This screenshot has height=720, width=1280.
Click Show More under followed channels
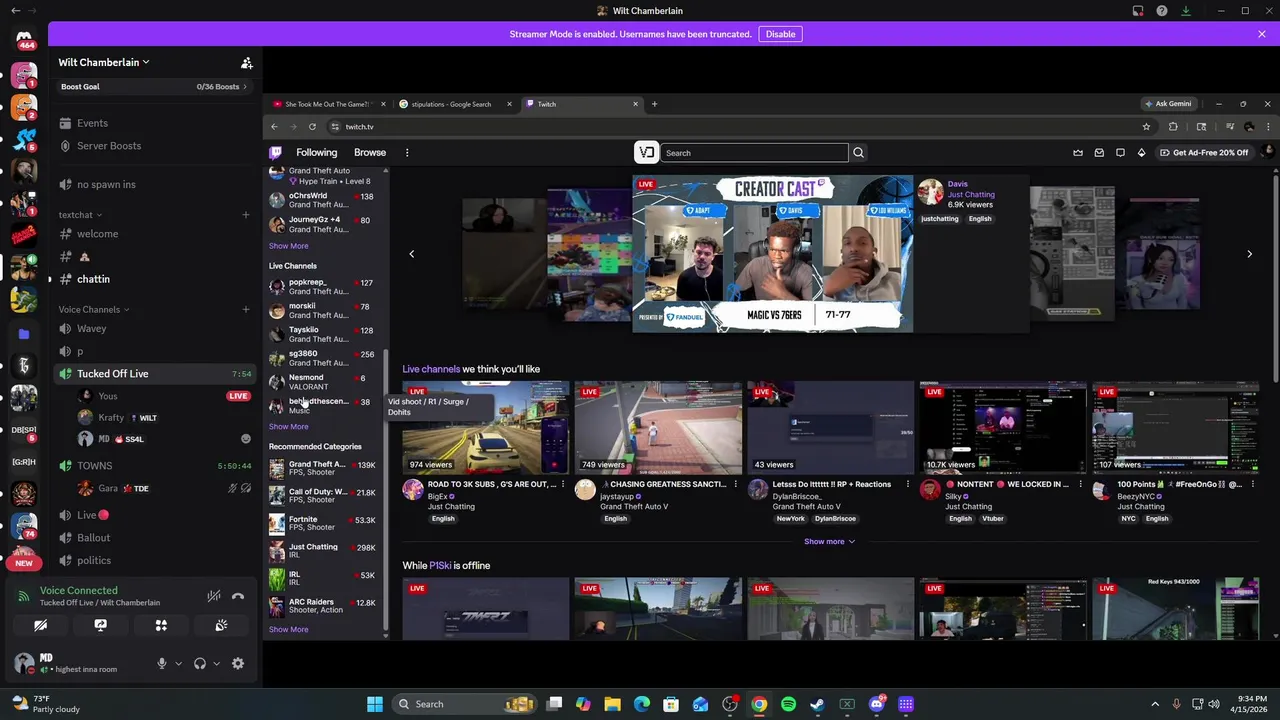288,246
